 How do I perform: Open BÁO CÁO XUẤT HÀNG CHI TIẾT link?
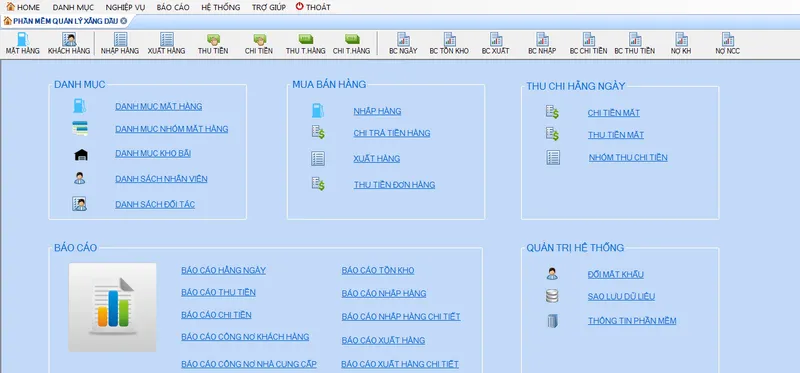pyautogui.click(x=400, y=364)
